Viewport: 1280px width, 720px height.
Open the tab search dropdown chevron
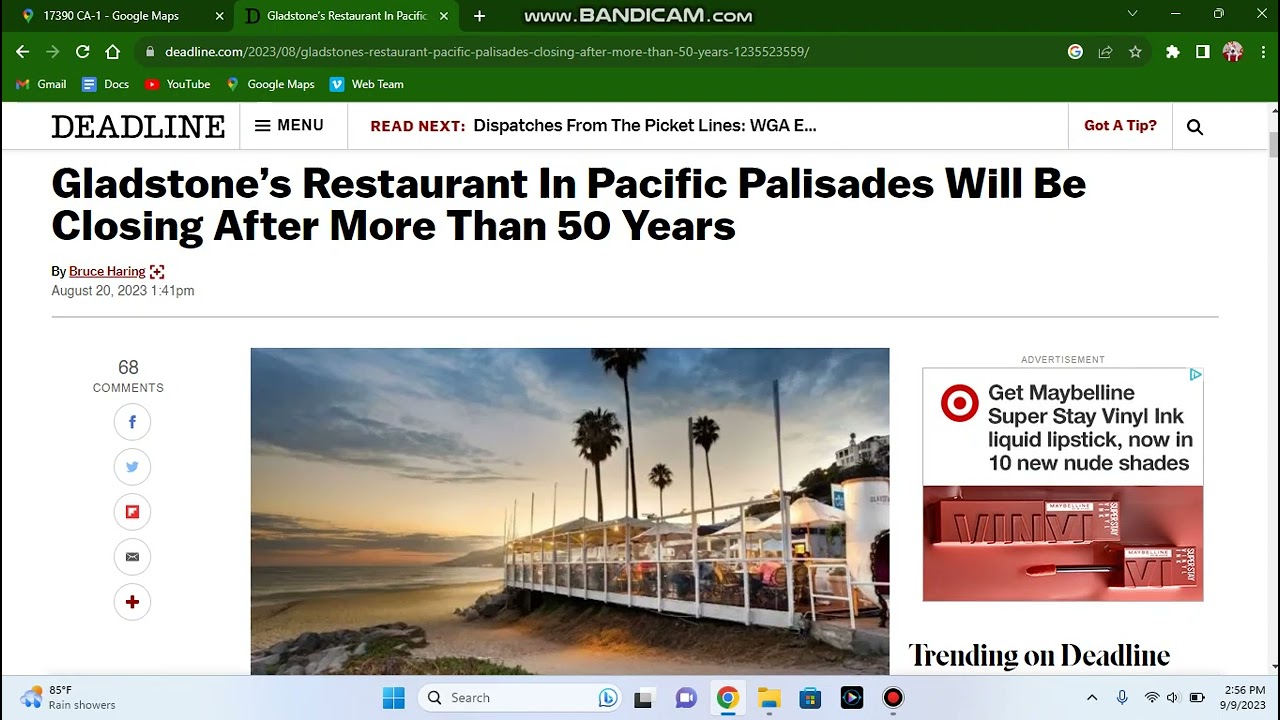1132,14
